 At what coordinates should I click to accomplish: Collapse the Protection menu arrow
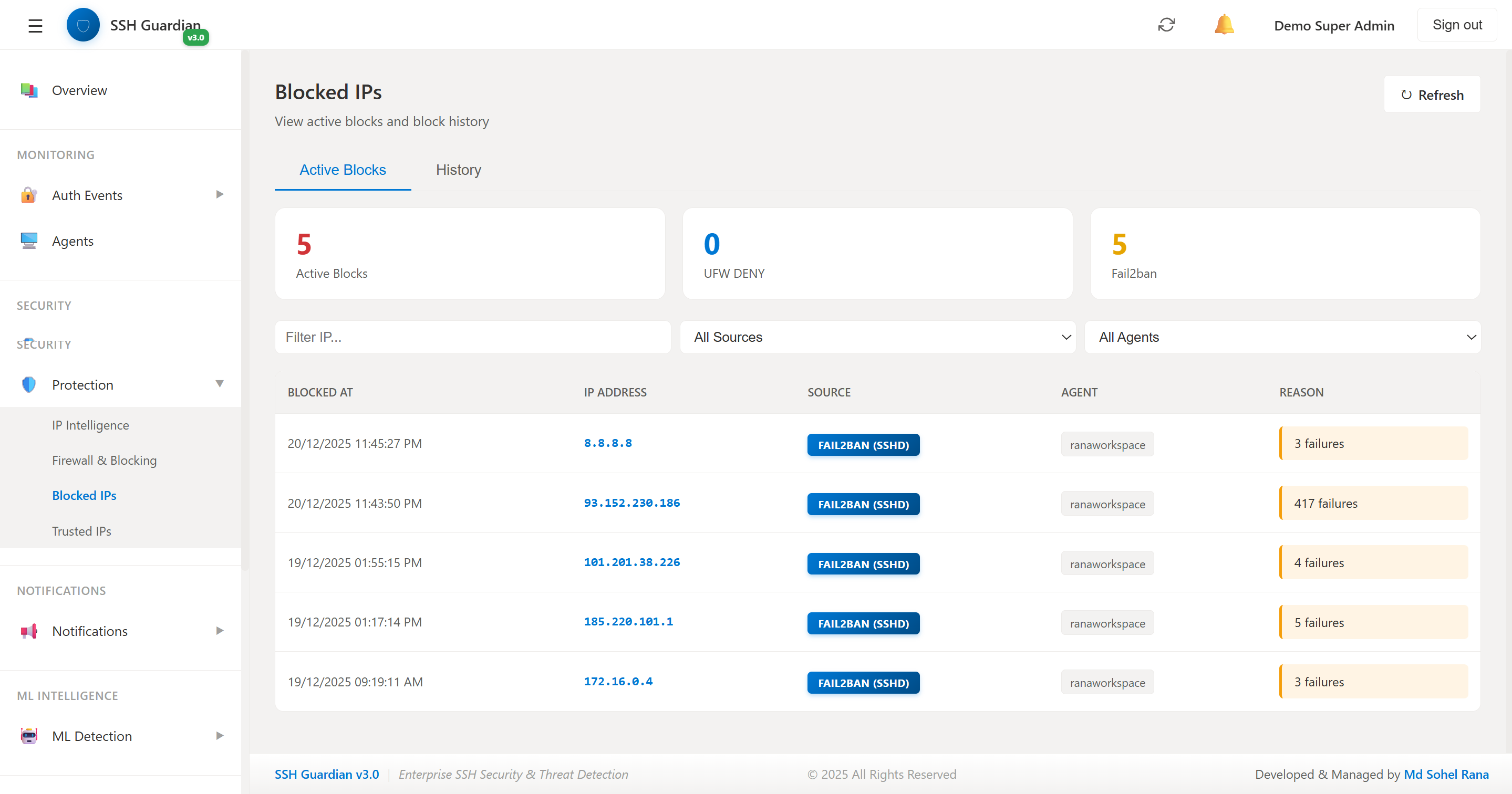[x=220, y=384]
